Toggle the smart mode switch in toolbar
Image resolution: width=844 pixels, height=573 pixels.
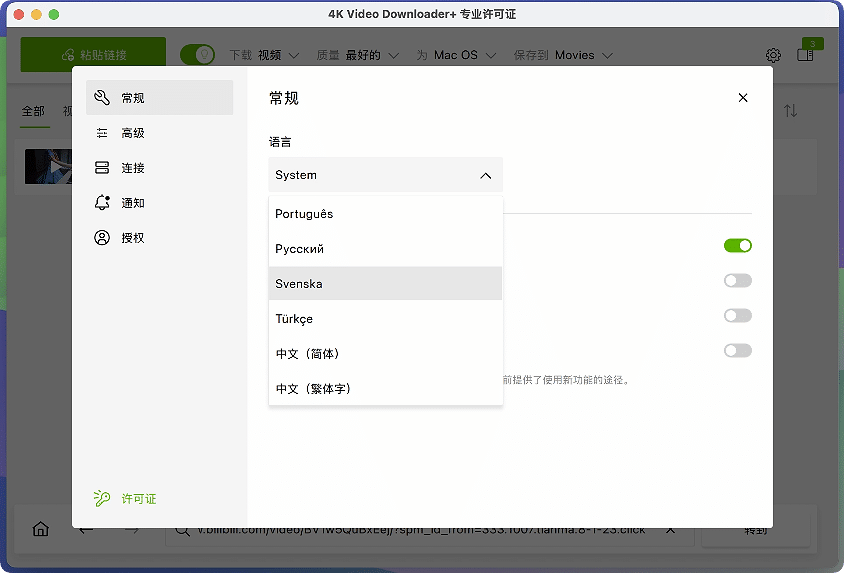[x=197, y=54]
